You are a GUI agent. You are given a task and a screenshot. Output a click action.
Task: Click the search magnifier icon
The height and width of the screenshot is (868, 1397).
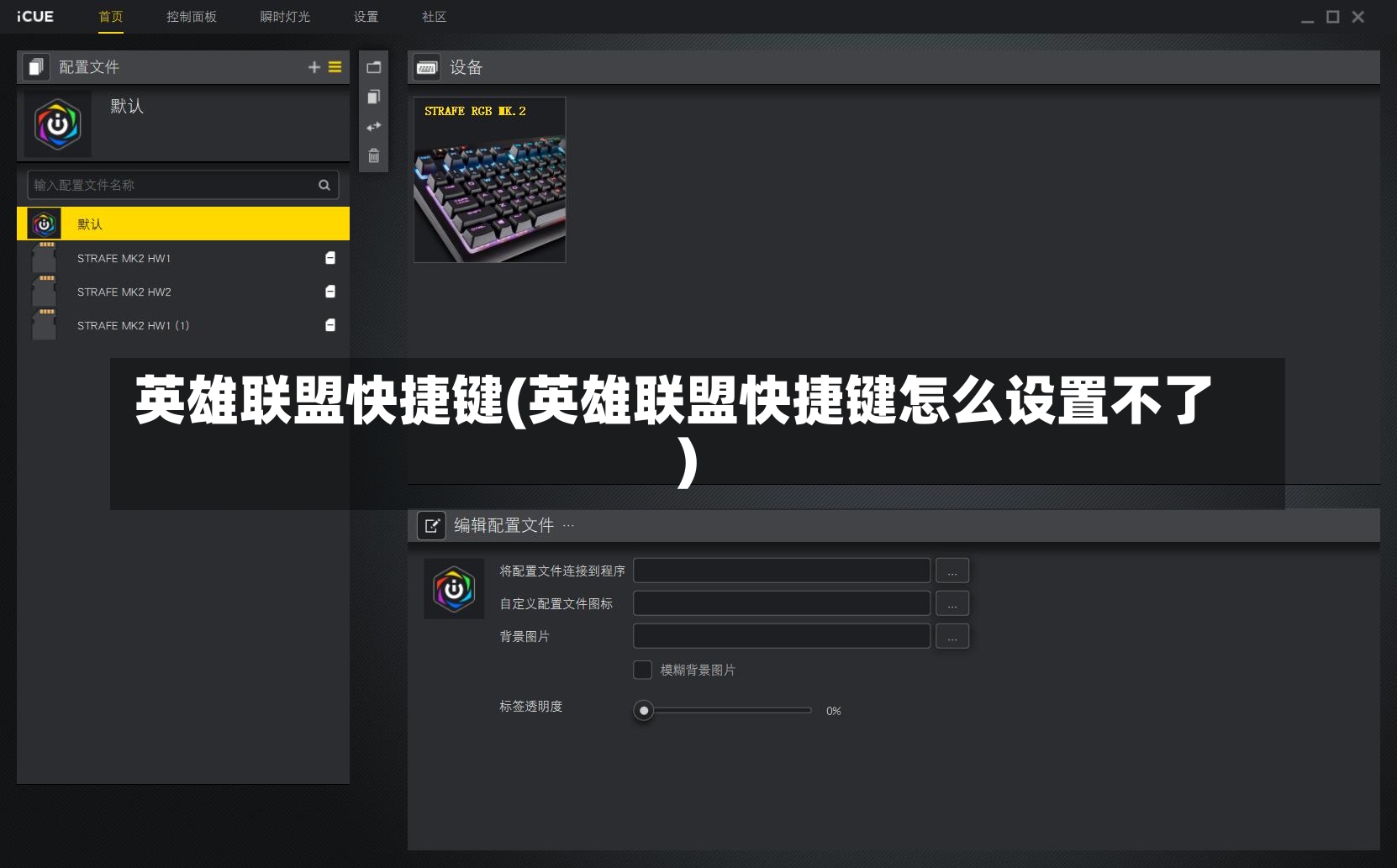coord(324,185)
